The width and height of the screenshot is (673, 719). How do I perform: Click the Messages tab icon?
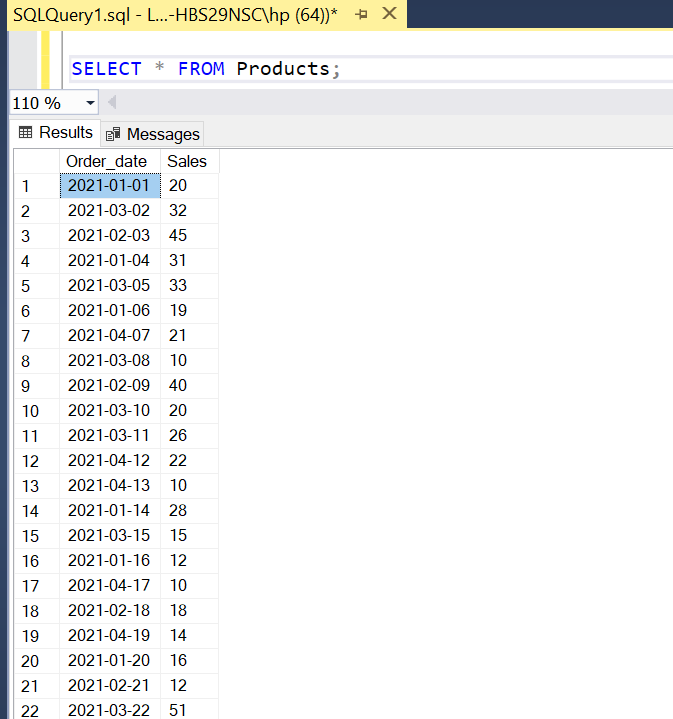[x=113, y=134]
